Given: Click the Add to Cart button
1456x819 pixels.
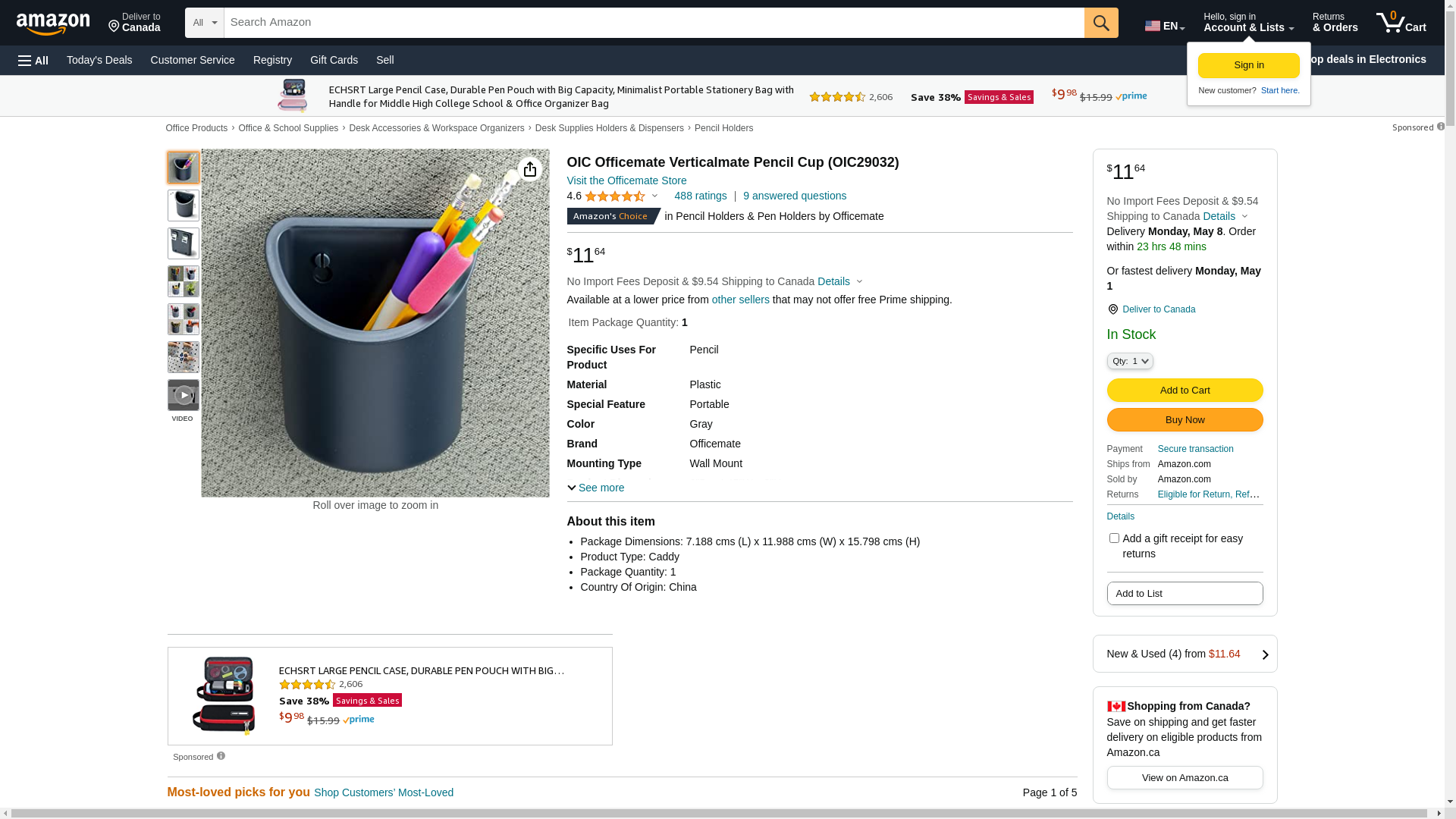Looking at the screenshot, I should [1185, 391].
